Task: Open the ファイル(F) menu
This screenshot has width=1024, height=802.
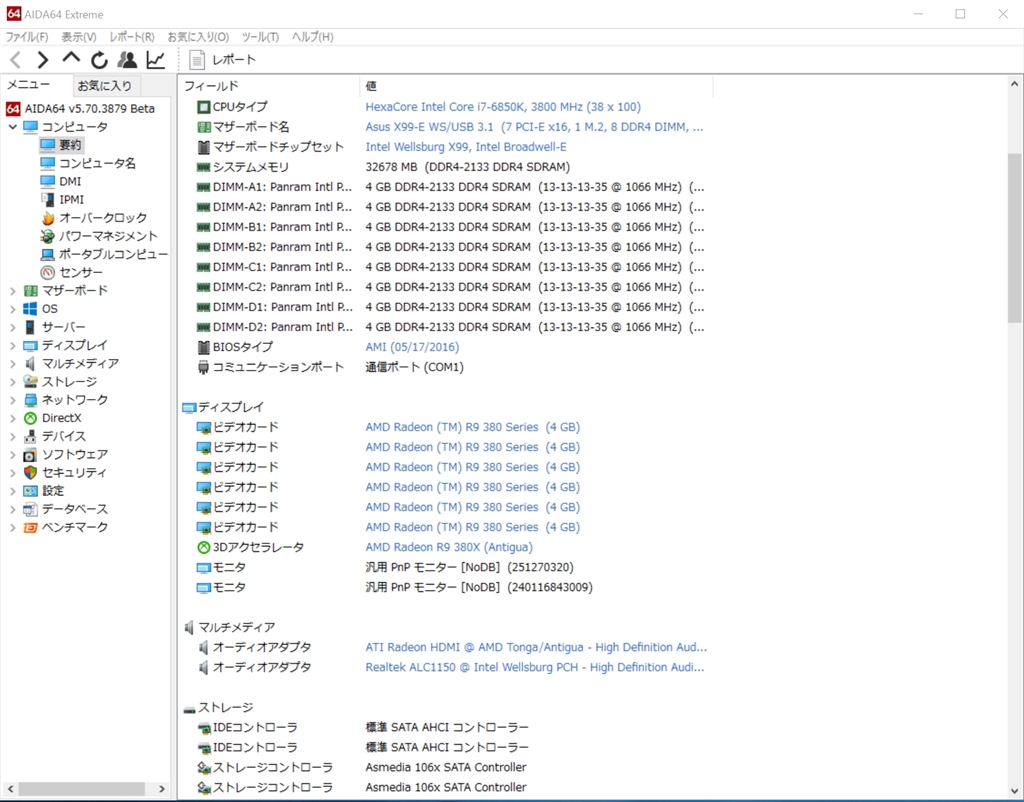Action: 27,37
